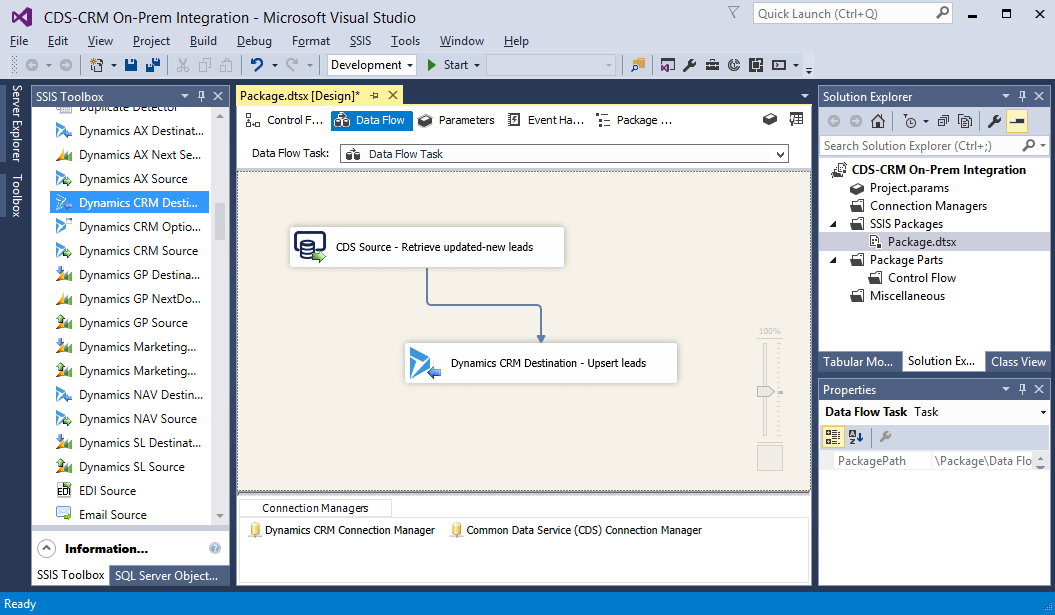Click the Save All toolbar icon
This screenshot has width=1055, height=615.
153,65
